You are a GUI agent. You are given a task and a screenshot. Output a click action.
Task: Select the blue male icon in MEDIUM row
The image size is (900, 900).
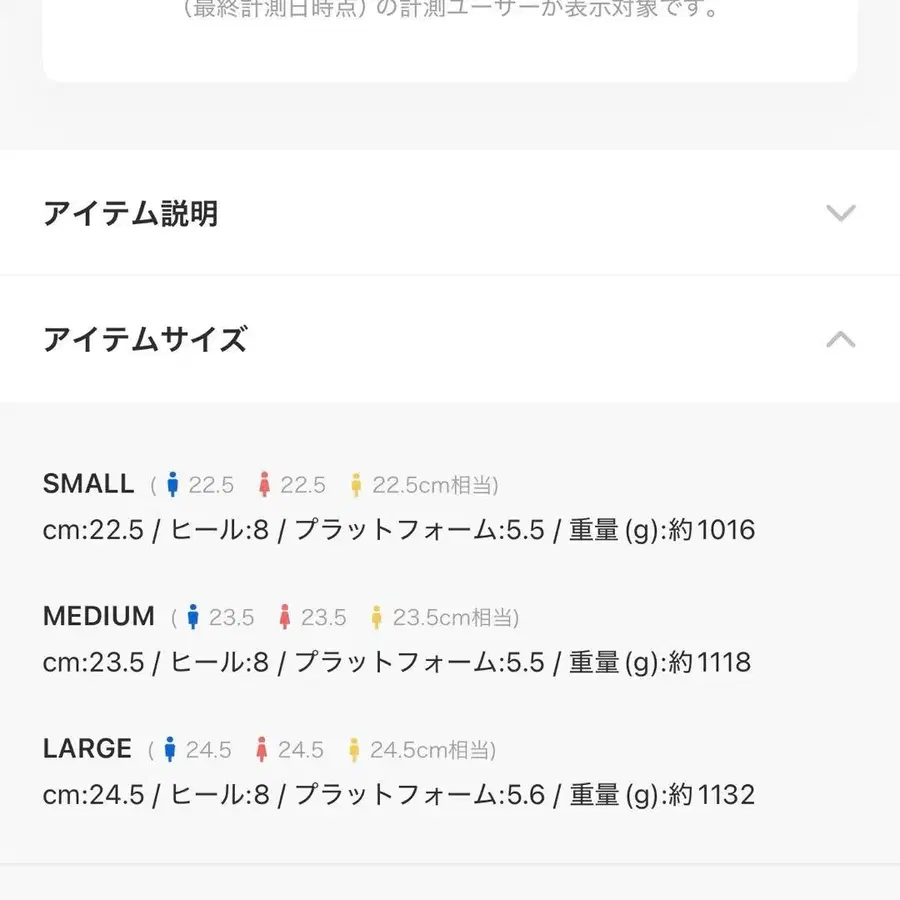pos(194,617)
